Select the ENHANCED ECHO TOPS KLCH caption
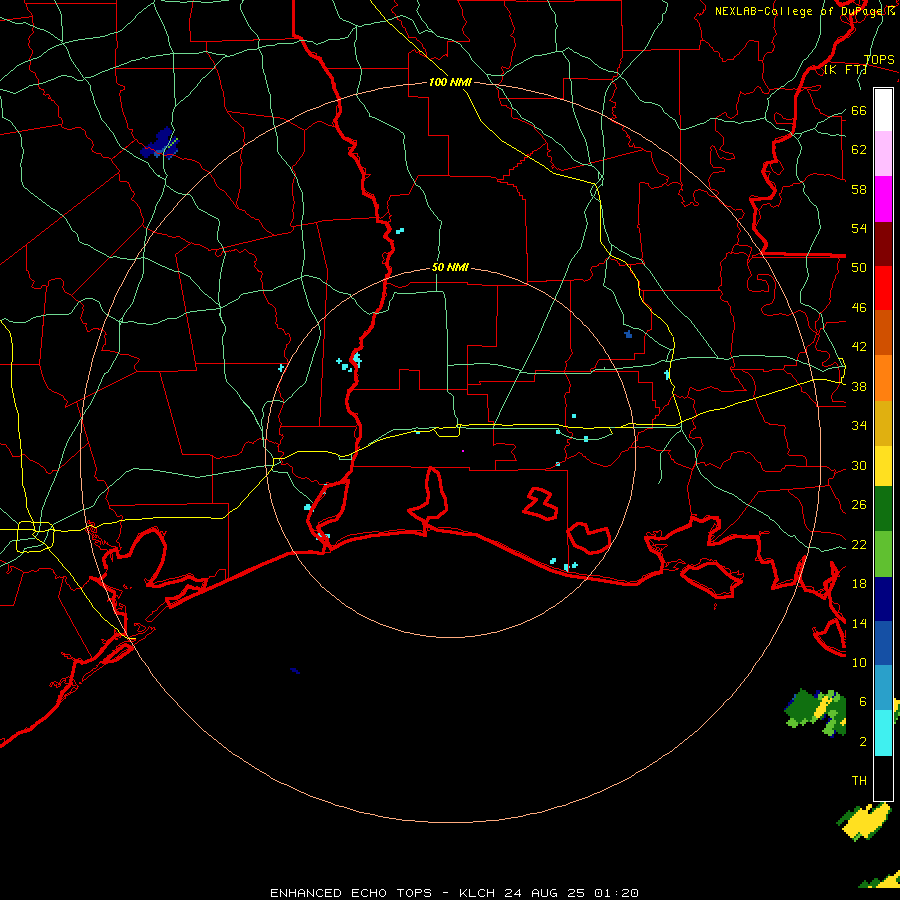Screen dimensions: 900x900 [454, 893]
